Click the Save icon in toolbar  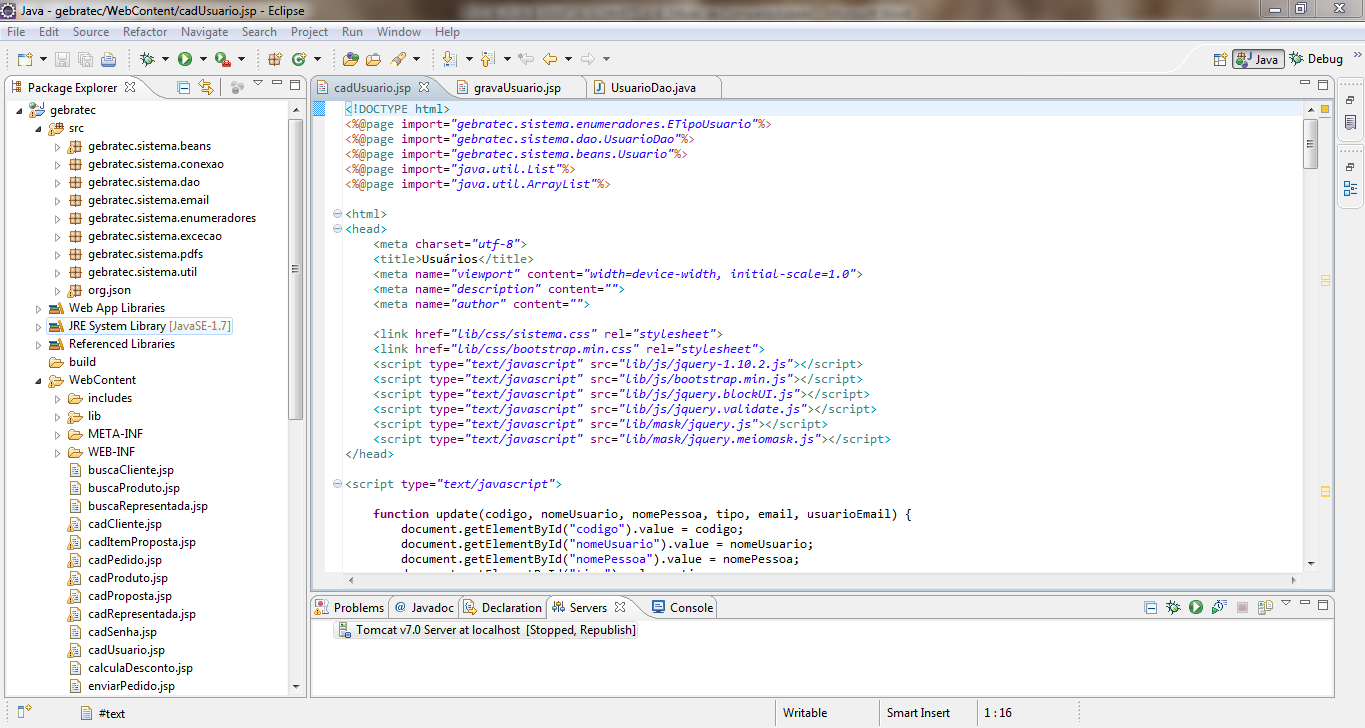coord(62,59)
